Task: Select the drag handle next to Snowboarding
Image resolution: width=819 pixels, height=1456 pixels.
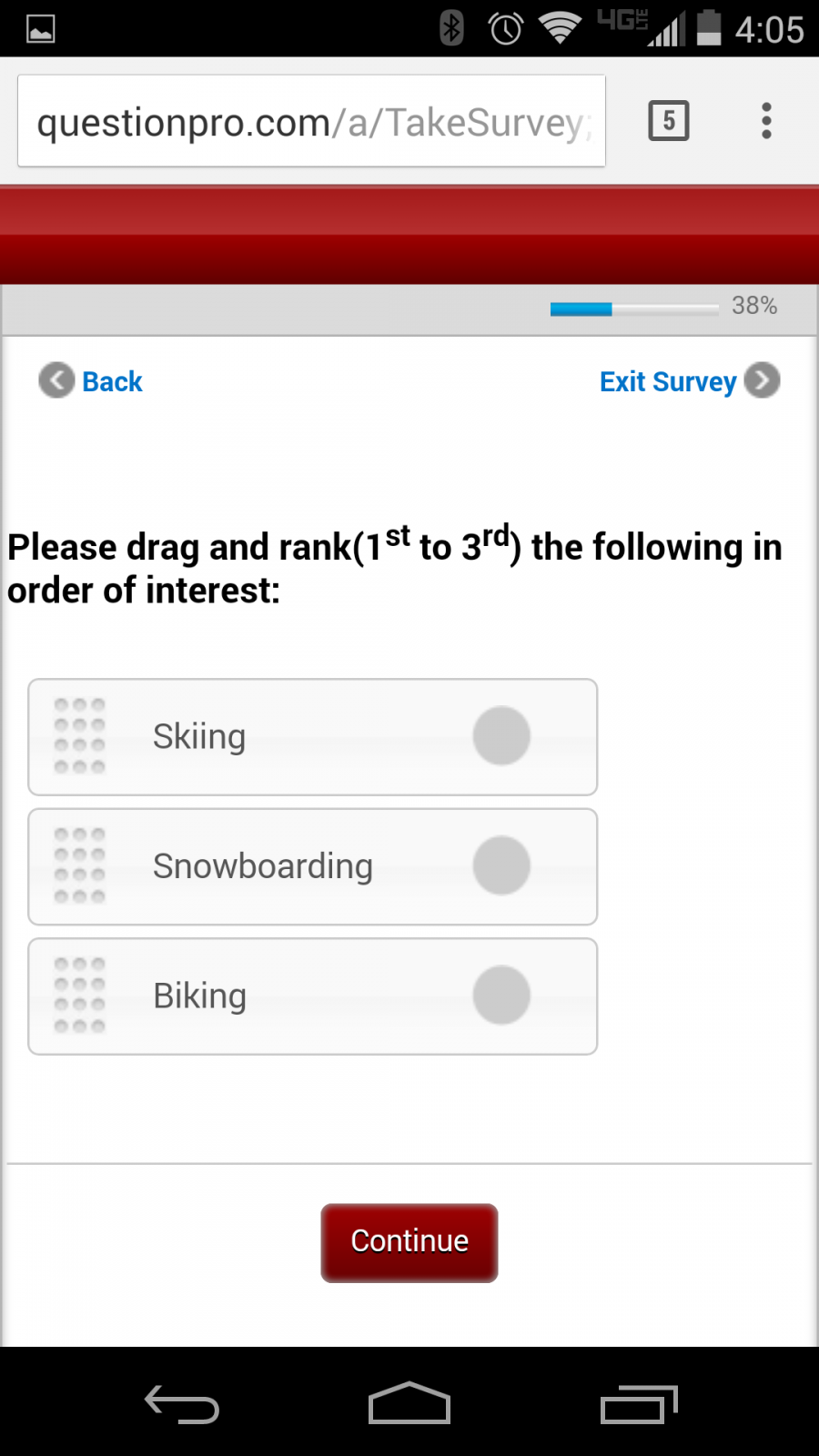Action: (79, 866)
